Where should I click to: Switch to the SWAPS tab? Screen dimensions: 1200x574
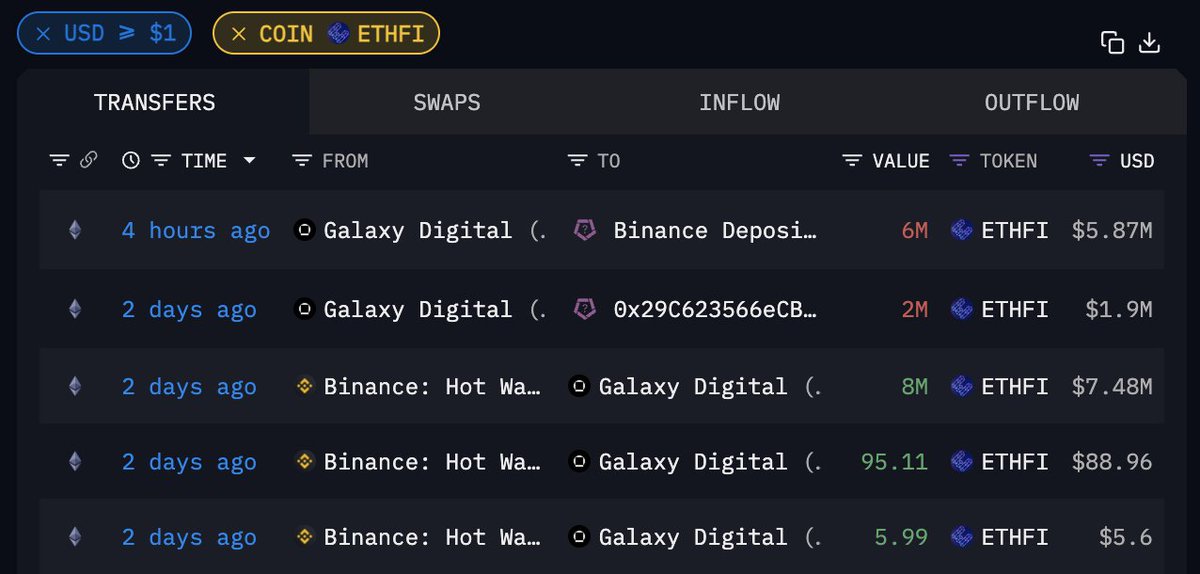click(x=447, y=102)
